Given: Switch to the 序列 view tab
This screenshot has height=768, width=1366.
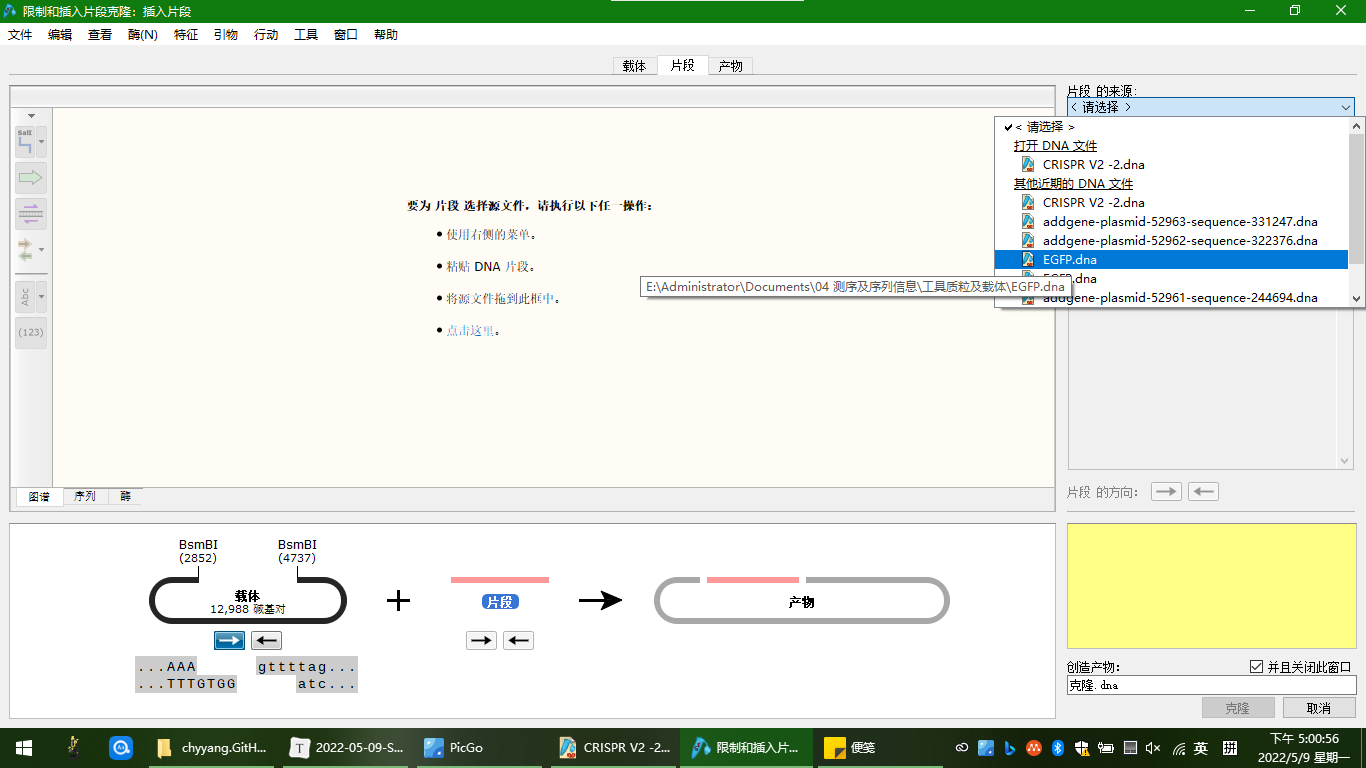Looking at the screenshot, I should (x=85, y=496).
